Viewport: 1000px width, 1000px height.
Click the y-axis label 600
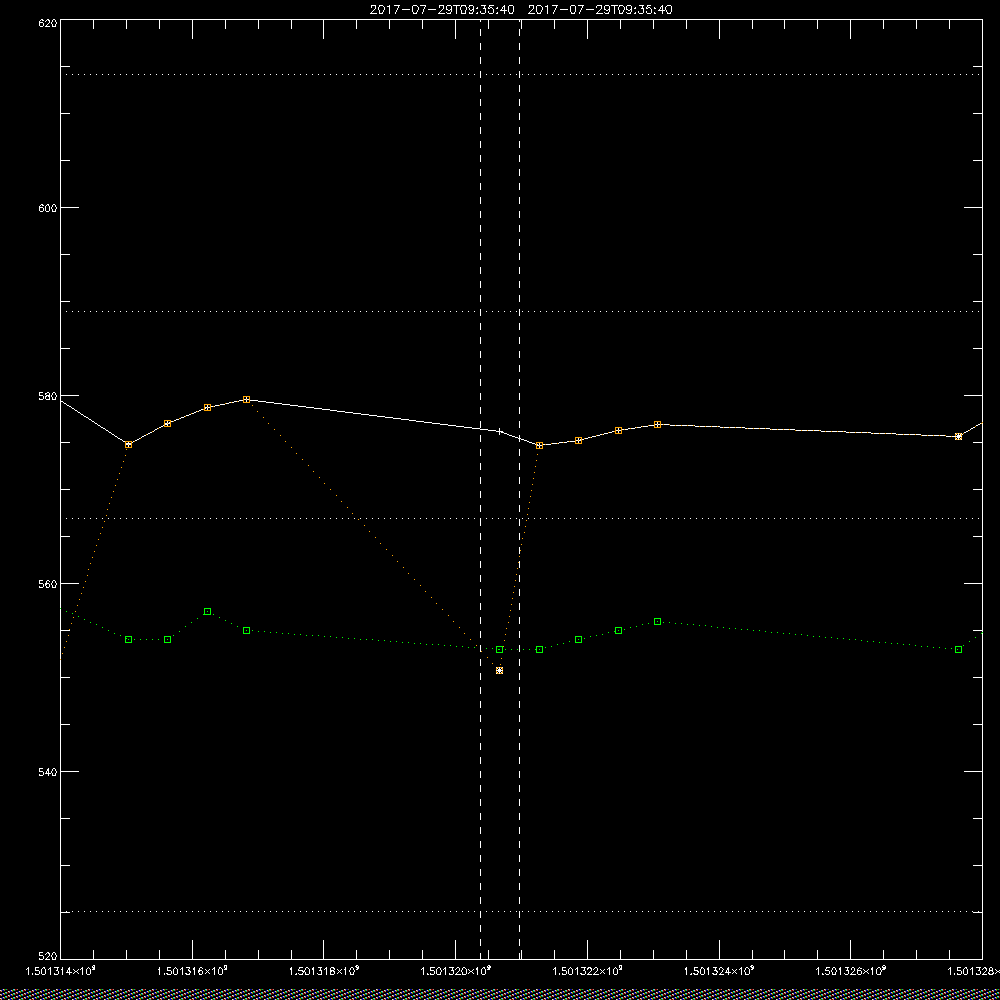48,208
